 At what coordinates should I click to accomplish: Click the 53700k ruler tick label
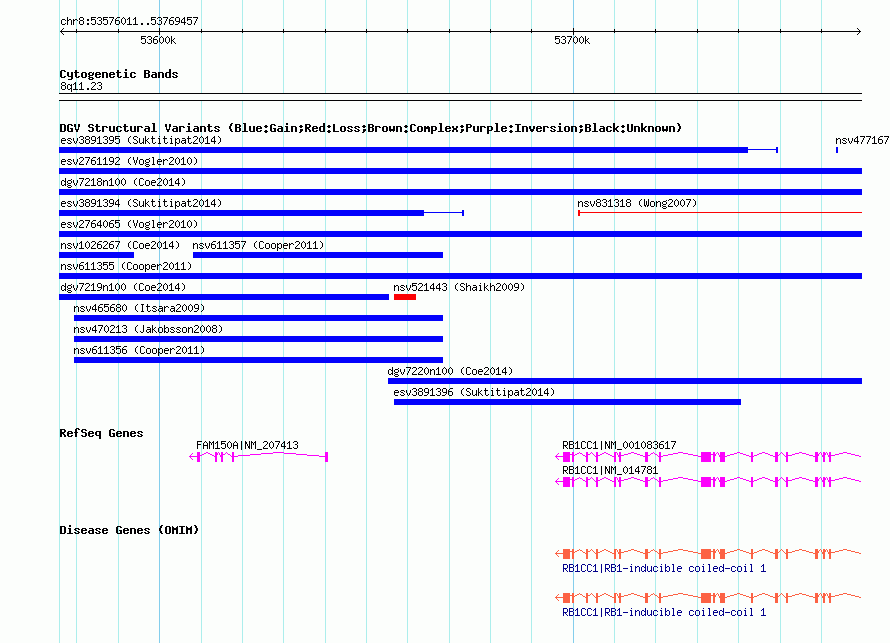click(572, 40)
